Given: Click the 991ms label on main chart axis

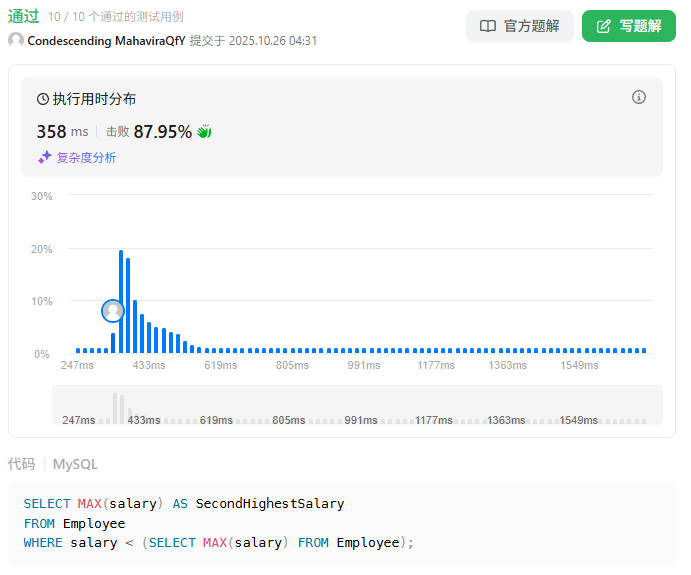Looking at the screenshot, I should point(363,366).
